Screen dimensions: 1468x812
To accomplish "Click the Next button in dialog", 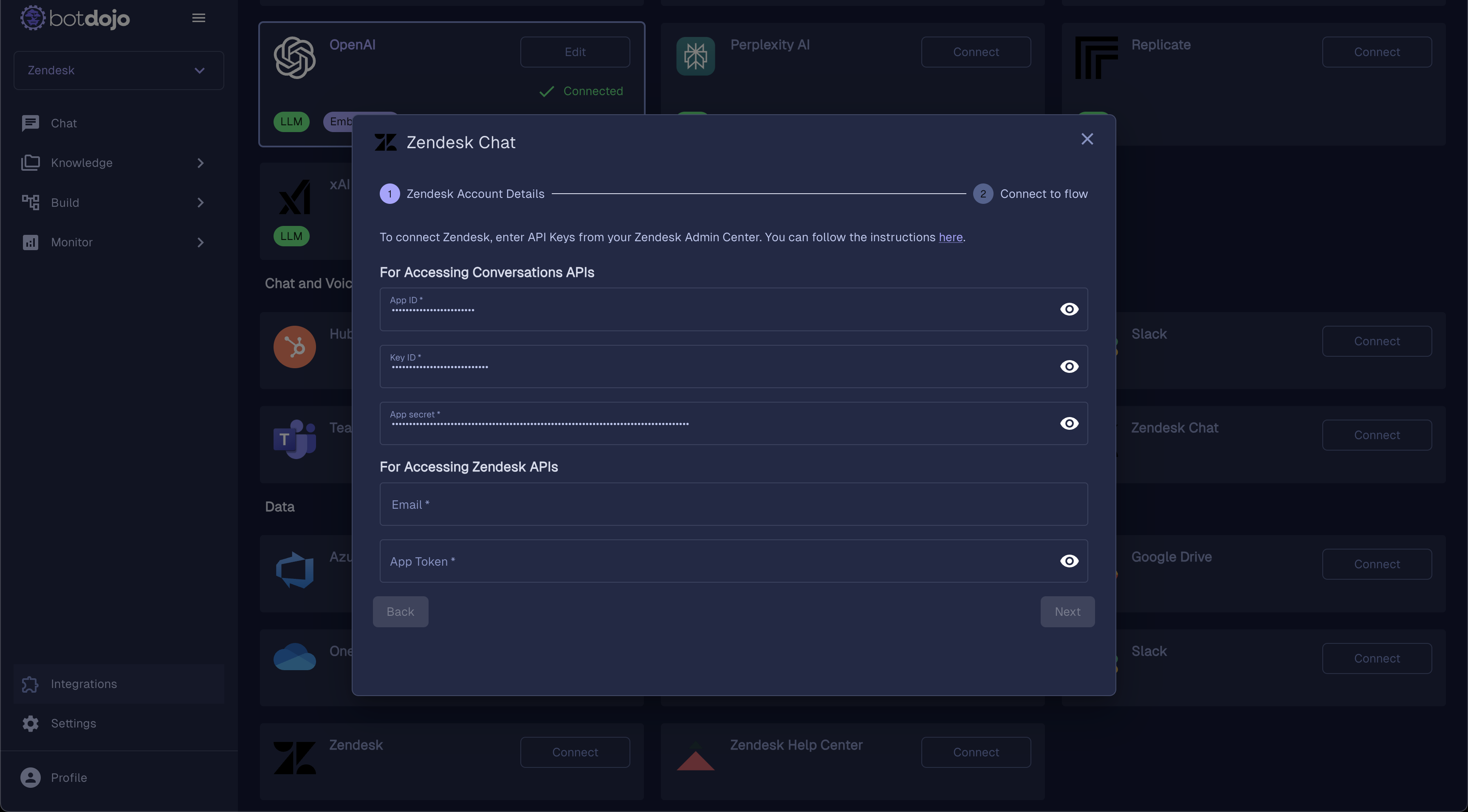I will [x=1067, y=612].
